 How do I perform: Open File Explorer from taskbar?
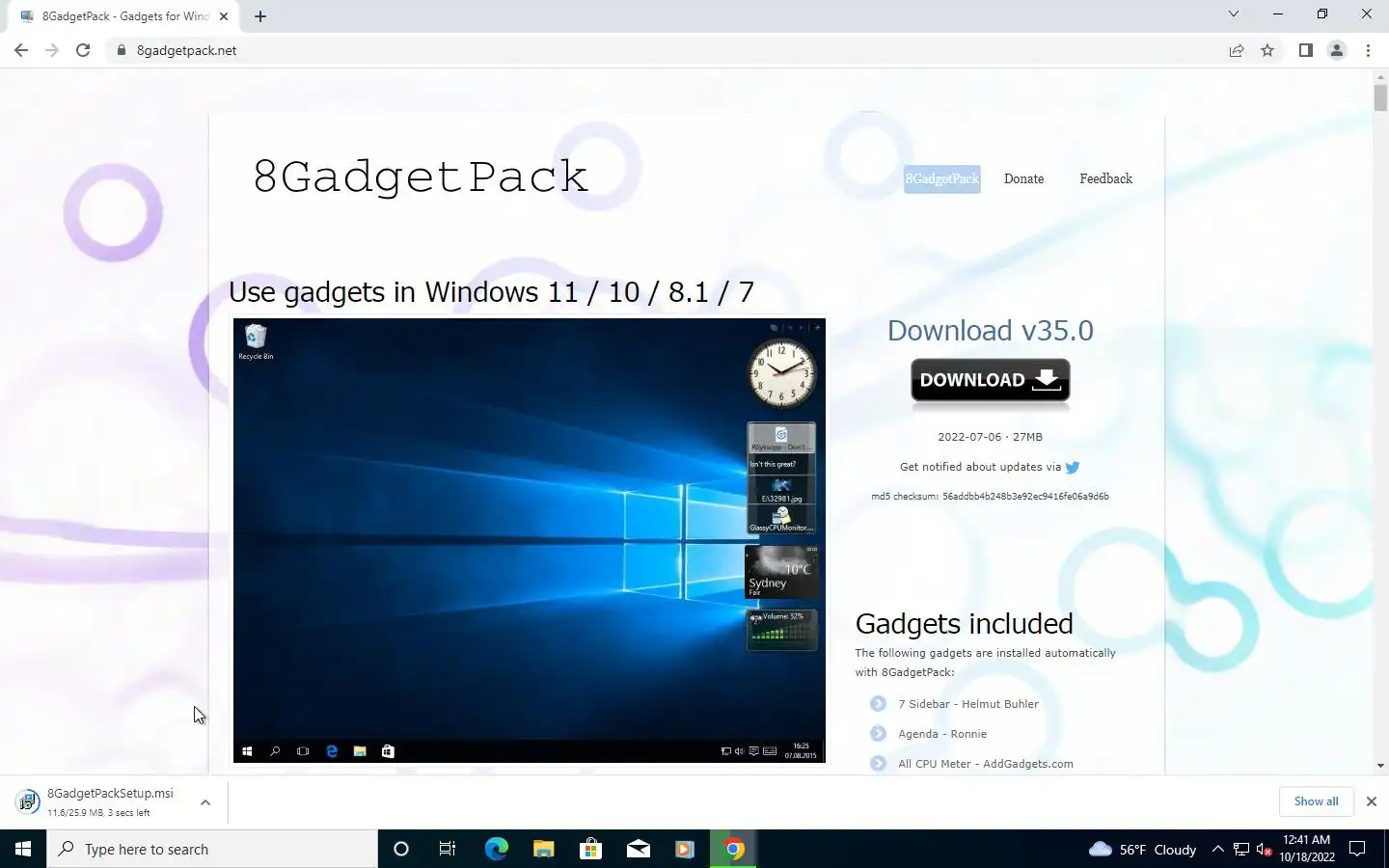(543, 849)
